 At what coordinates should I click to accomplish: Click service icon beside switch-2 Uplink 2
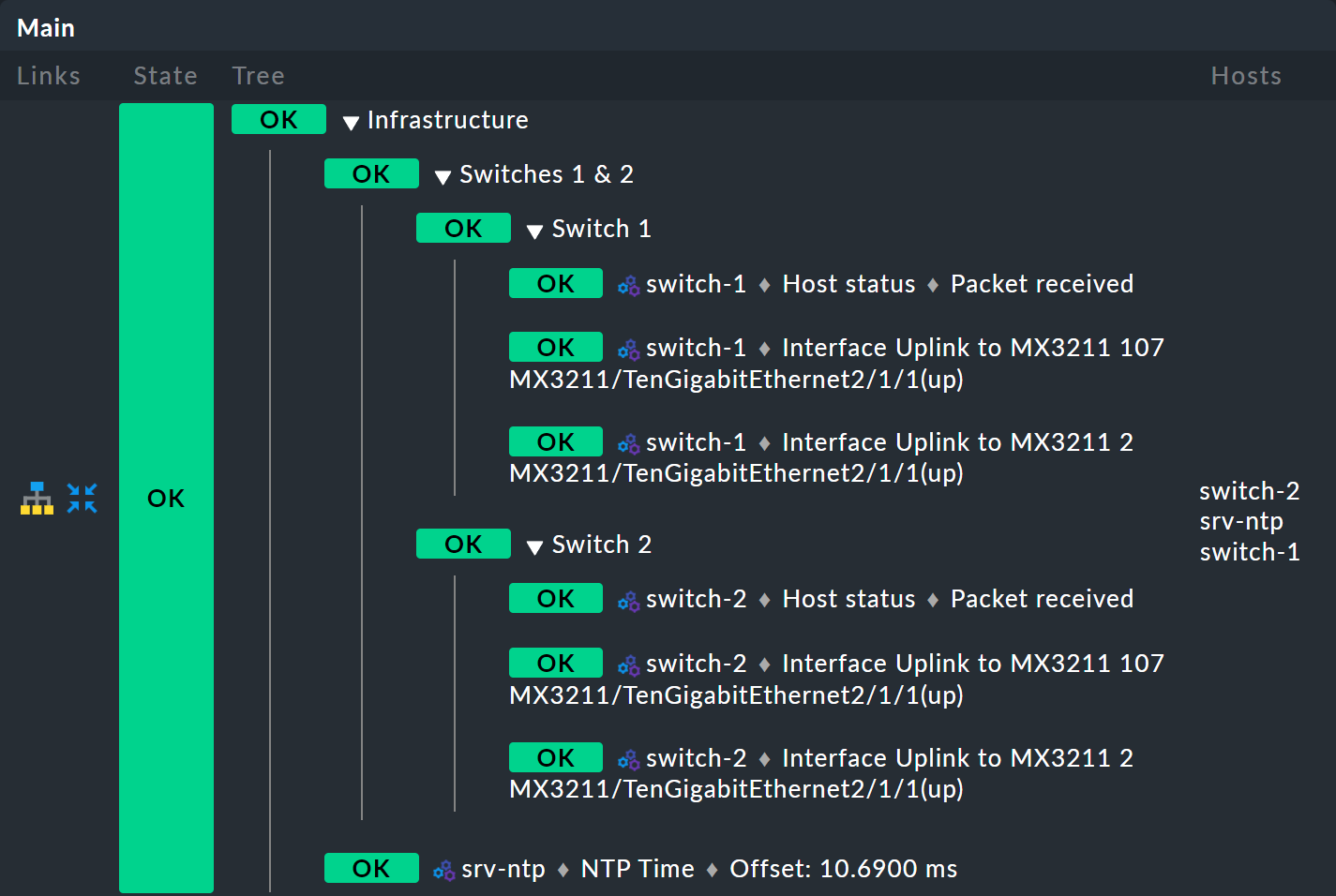click(628, 759)
